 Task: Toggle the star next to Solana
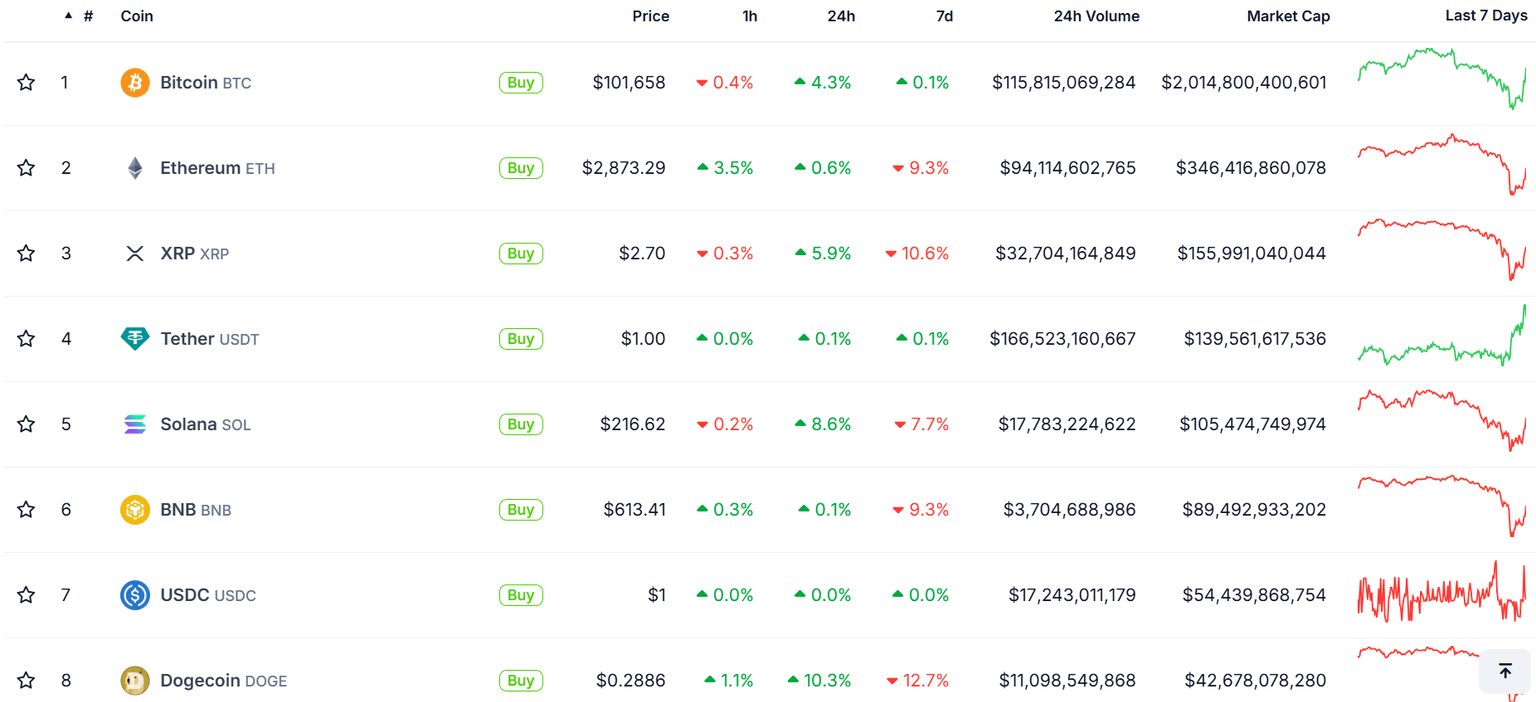[25, 424]
